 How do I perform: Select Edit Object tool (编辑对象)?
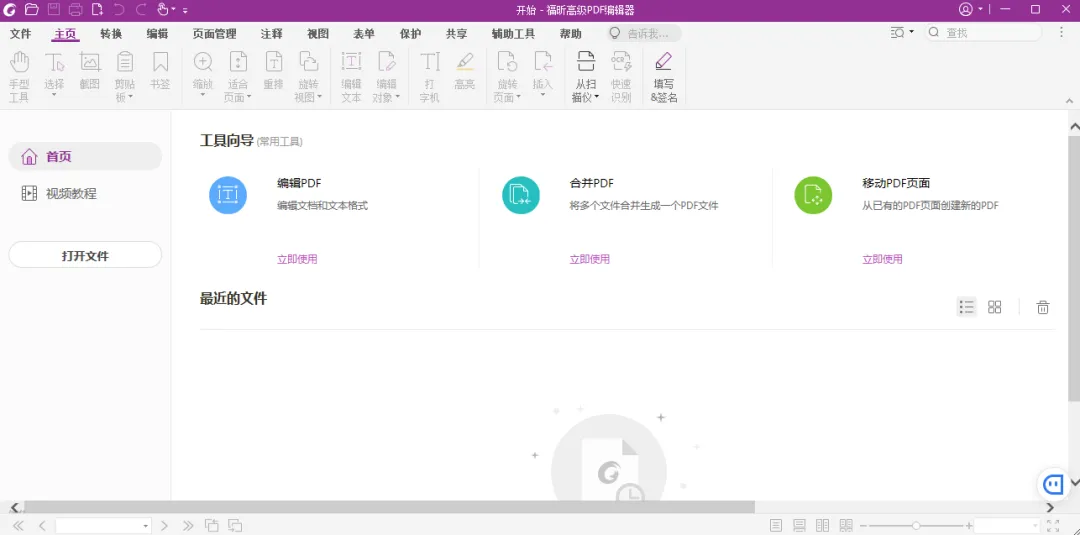[386, 76]
